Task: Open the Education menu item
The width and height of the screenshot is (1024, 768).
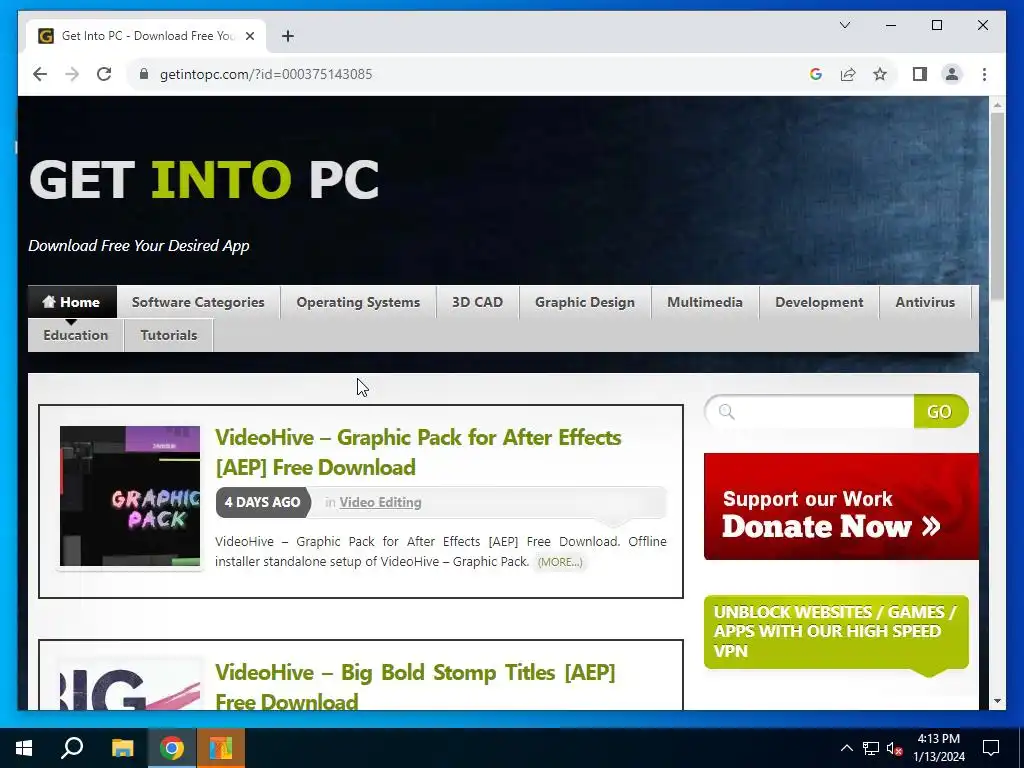Action: click(x=76, y=335)
